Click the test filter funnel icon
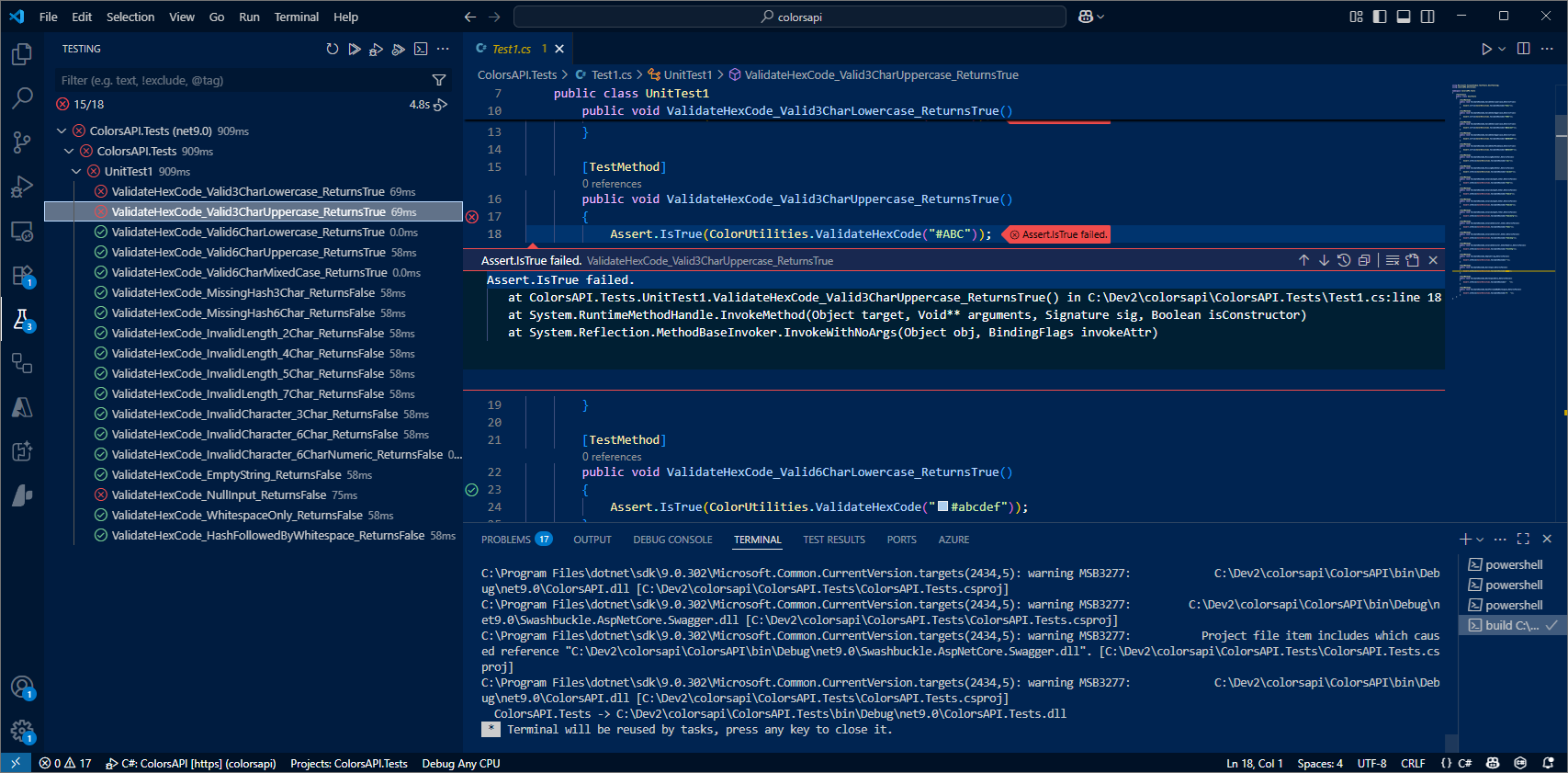The width and height of the screenshot is (1568, 773). [439, 80]
